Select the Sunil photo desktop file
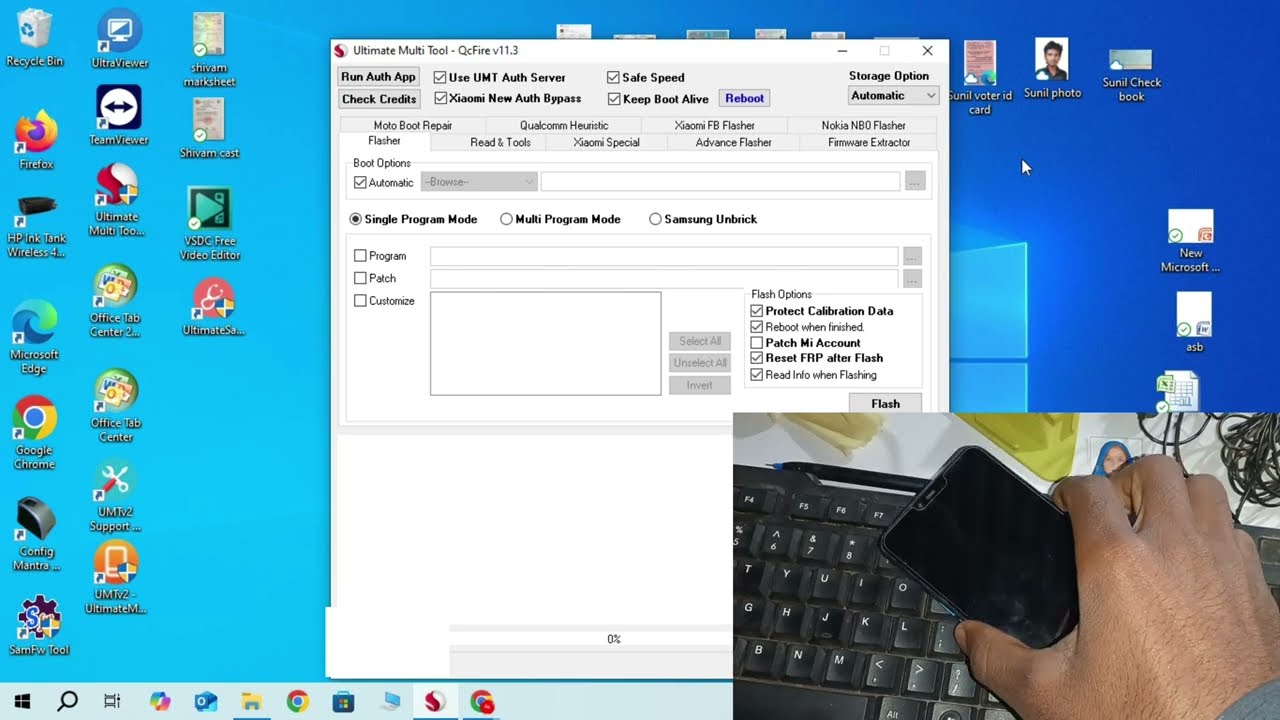 pos(1052,68)
